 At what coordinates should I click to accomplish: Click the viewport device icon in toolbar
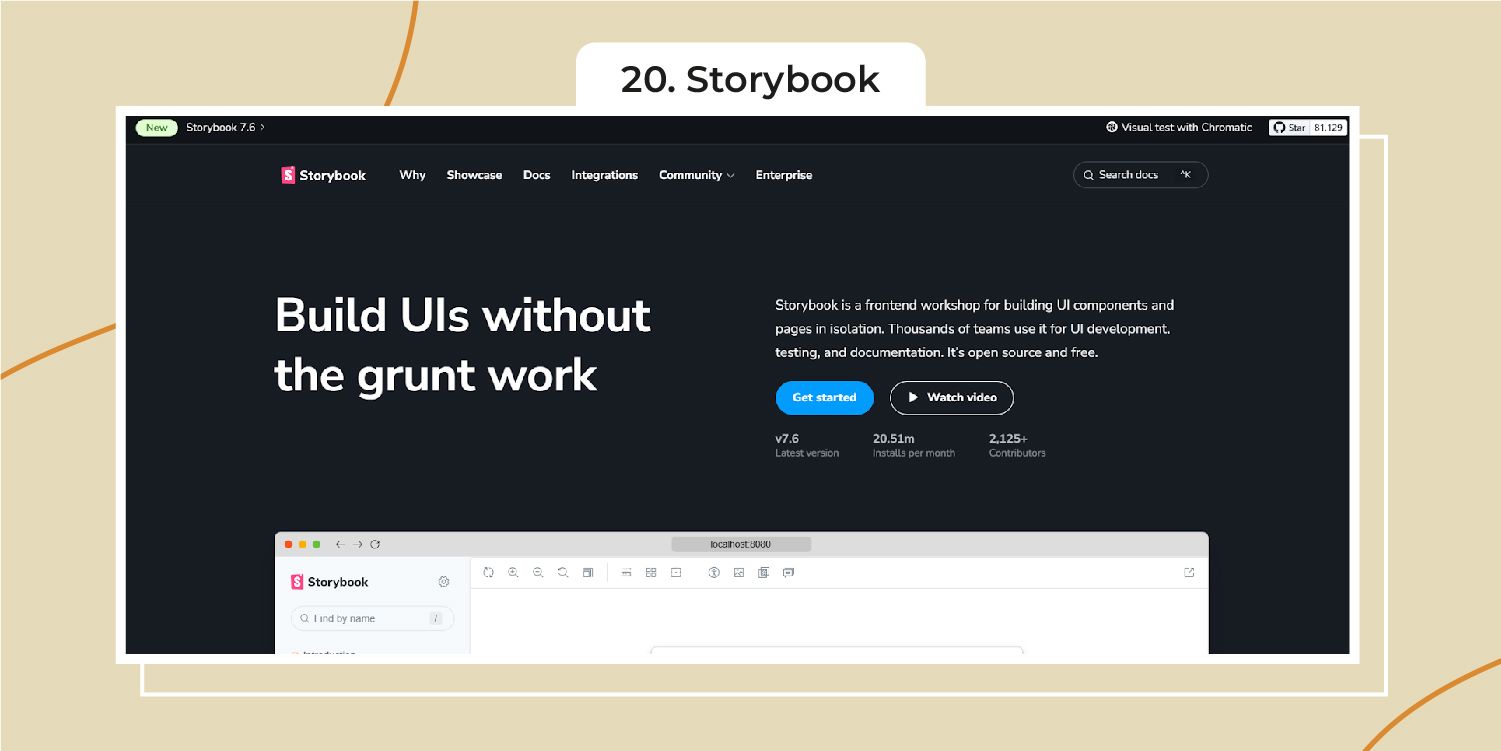[763, 573]
